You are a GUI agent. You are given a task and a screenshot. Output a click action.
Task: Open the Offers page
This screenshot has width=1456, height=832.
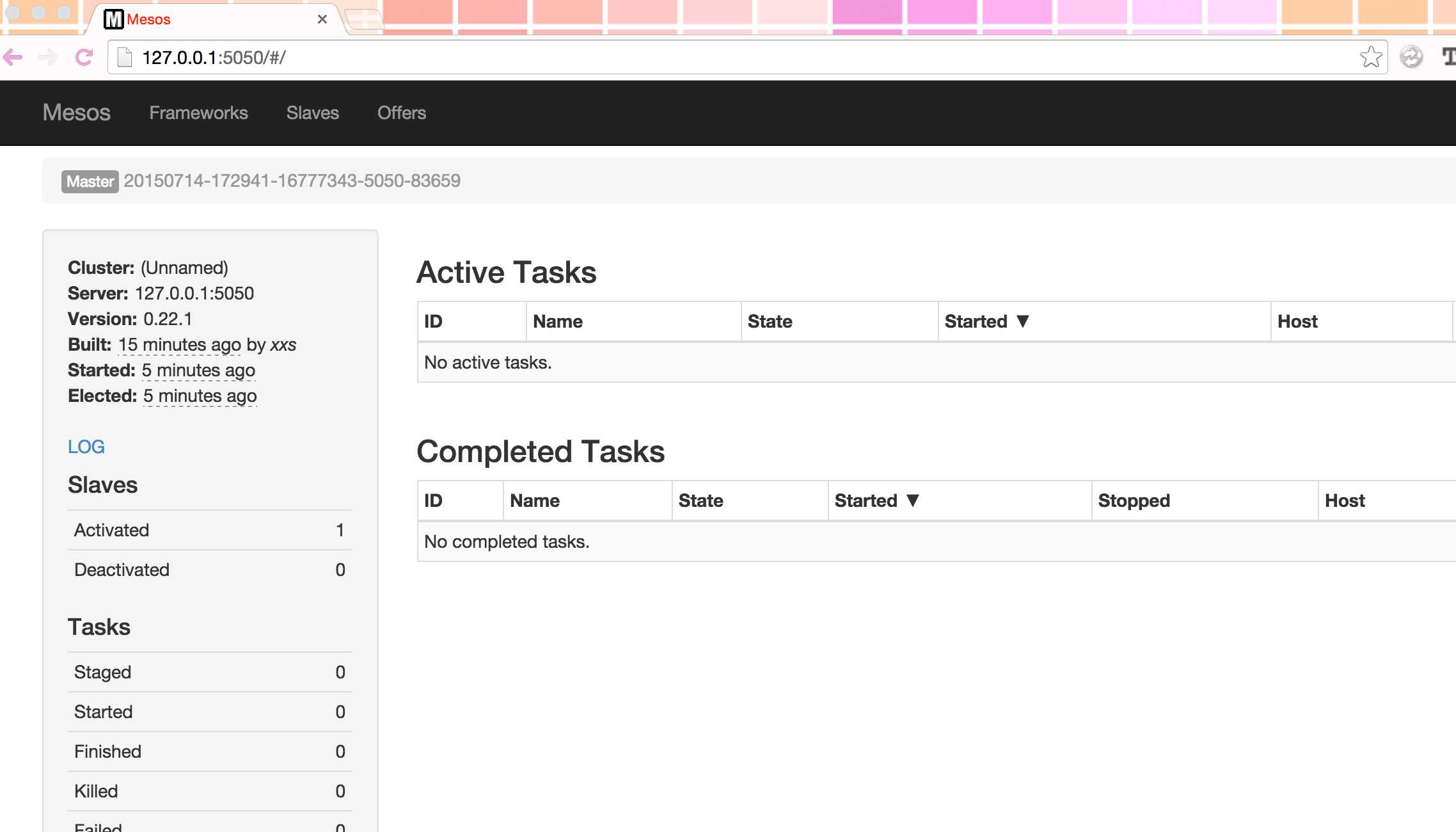402,113
